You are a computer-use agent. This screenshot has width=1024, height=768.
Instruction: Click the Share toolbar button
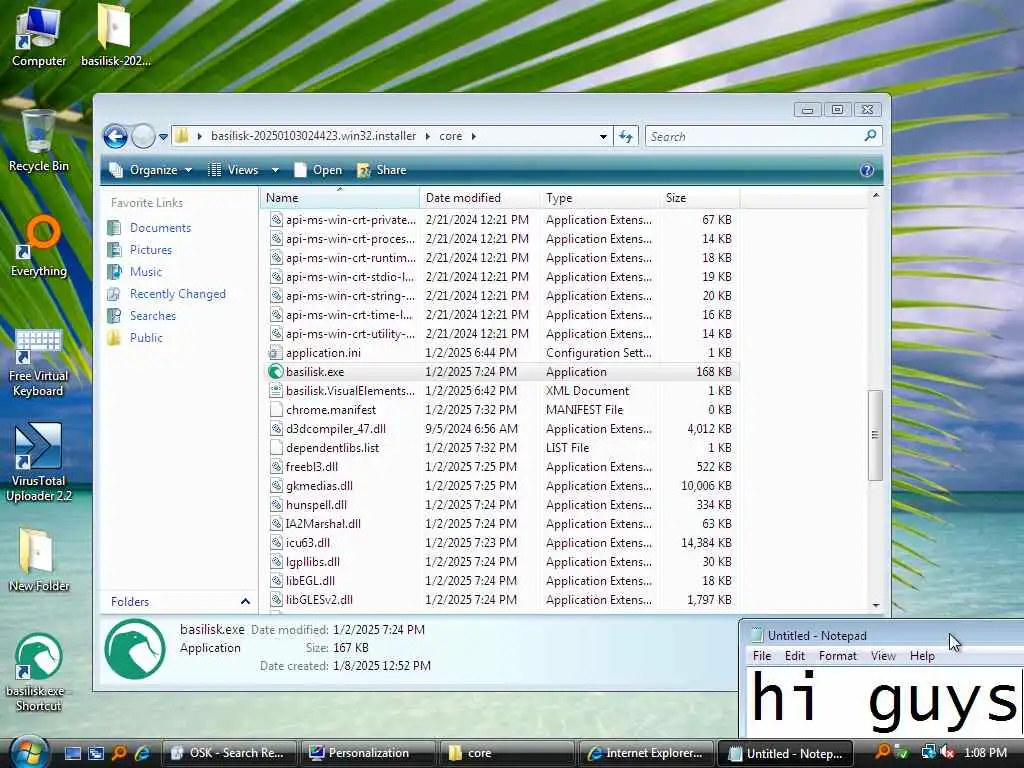coord(381,170)
